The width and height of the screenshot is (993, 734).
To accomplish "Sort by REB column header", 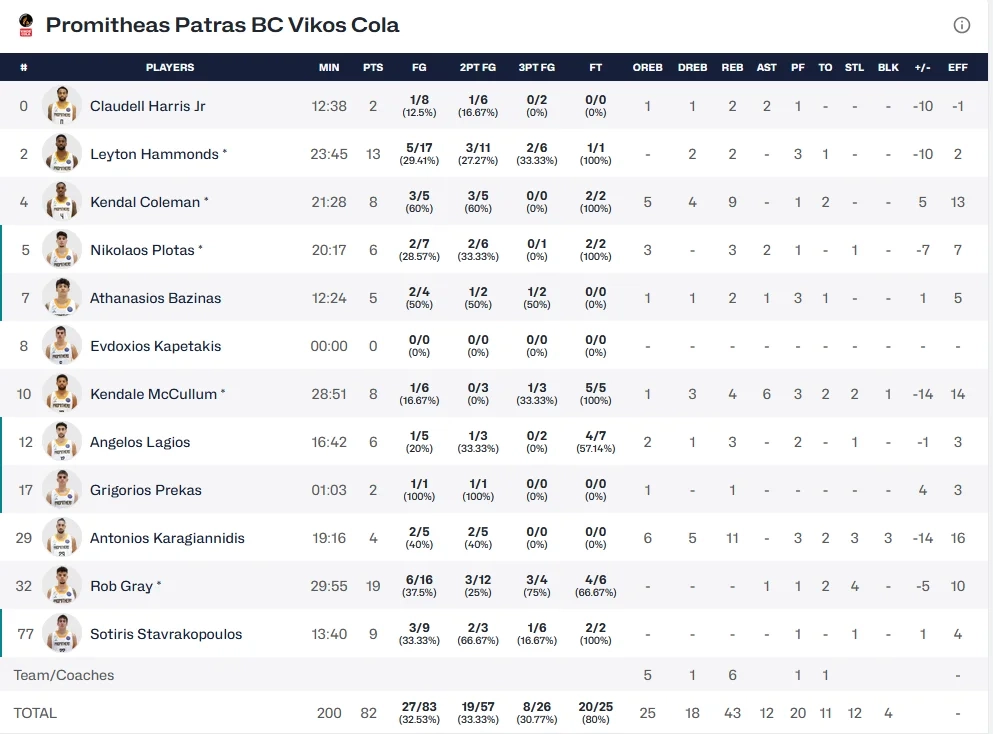I will 732,68.
